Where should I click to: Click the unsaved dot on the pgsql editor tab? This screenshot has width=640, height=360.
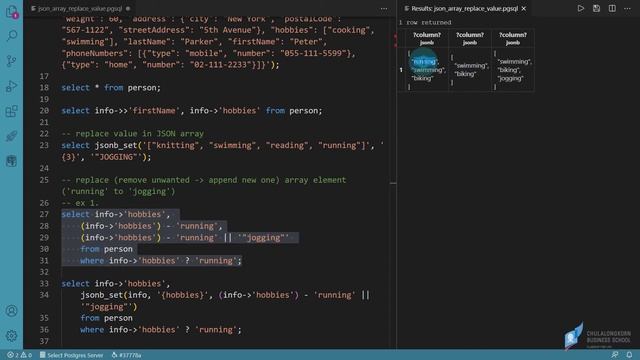click(x=128, y=8)
